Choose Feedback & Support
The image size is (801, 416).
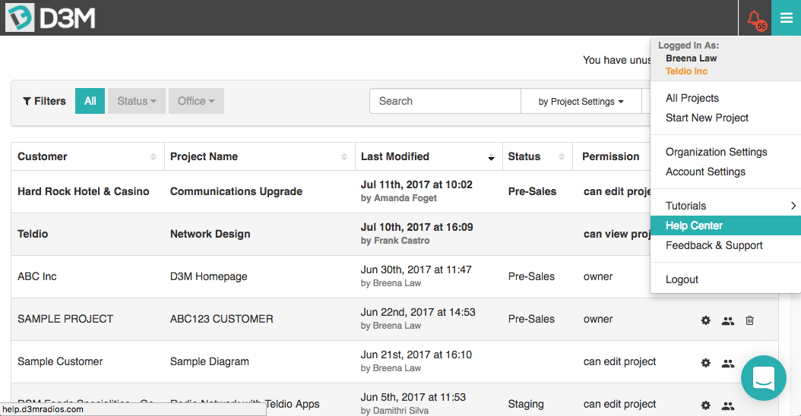(x=714, y=246)
